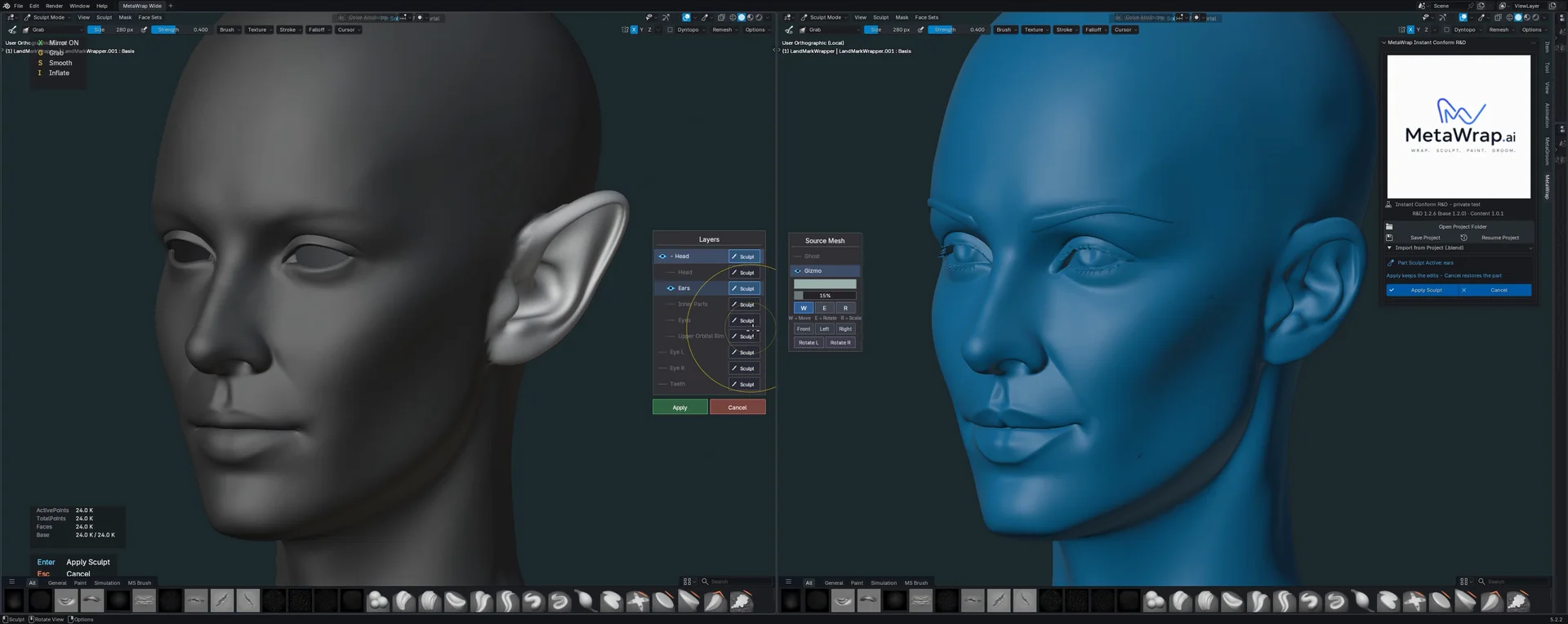Toggle X mirror axis in grey-head viewport
The image size is (1568, 624).
click(x=633, y=29)
